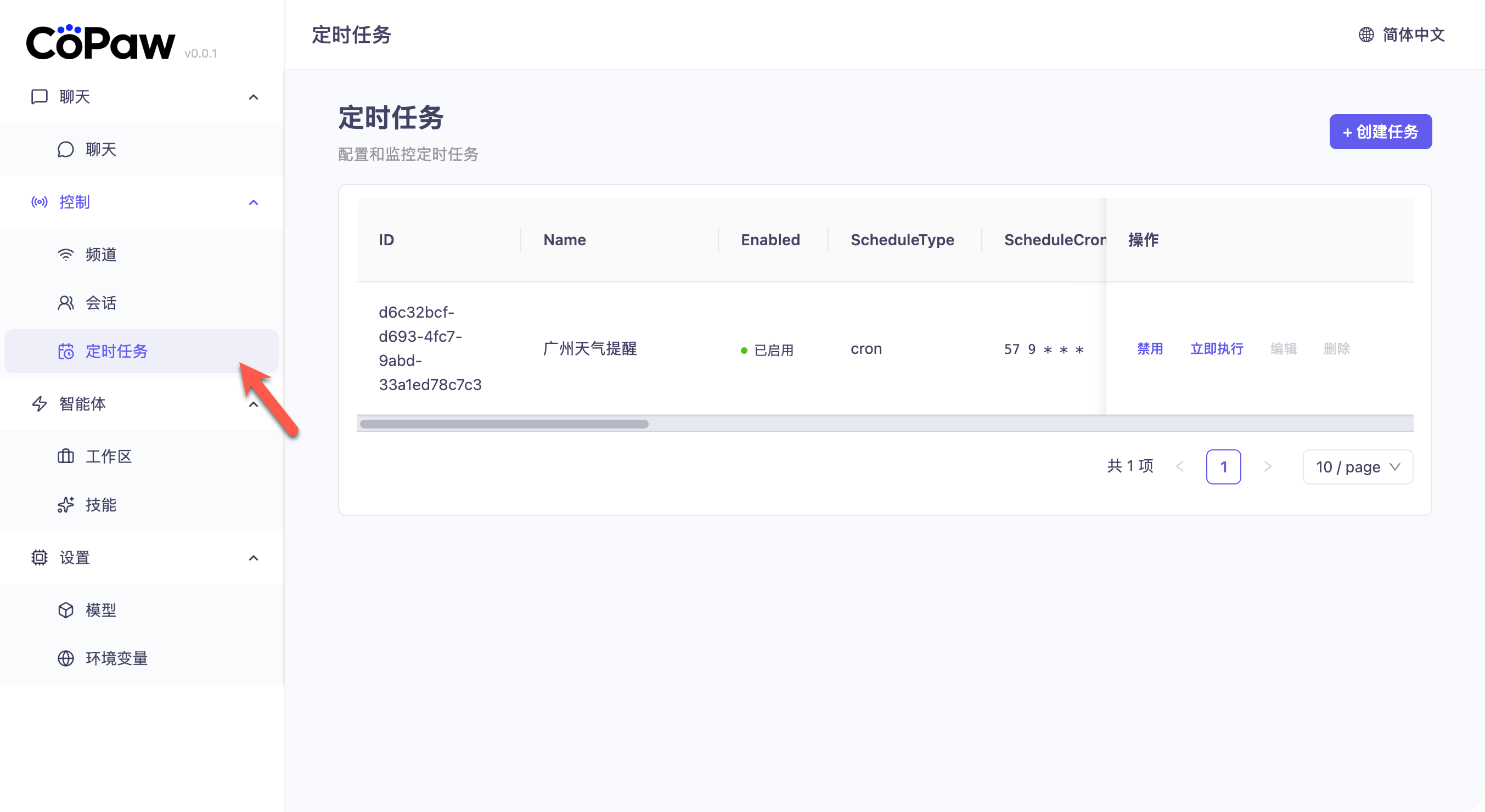Click the globe icon next to 环境变量
The image size is (1485, 812).
[x=66, y=658]
